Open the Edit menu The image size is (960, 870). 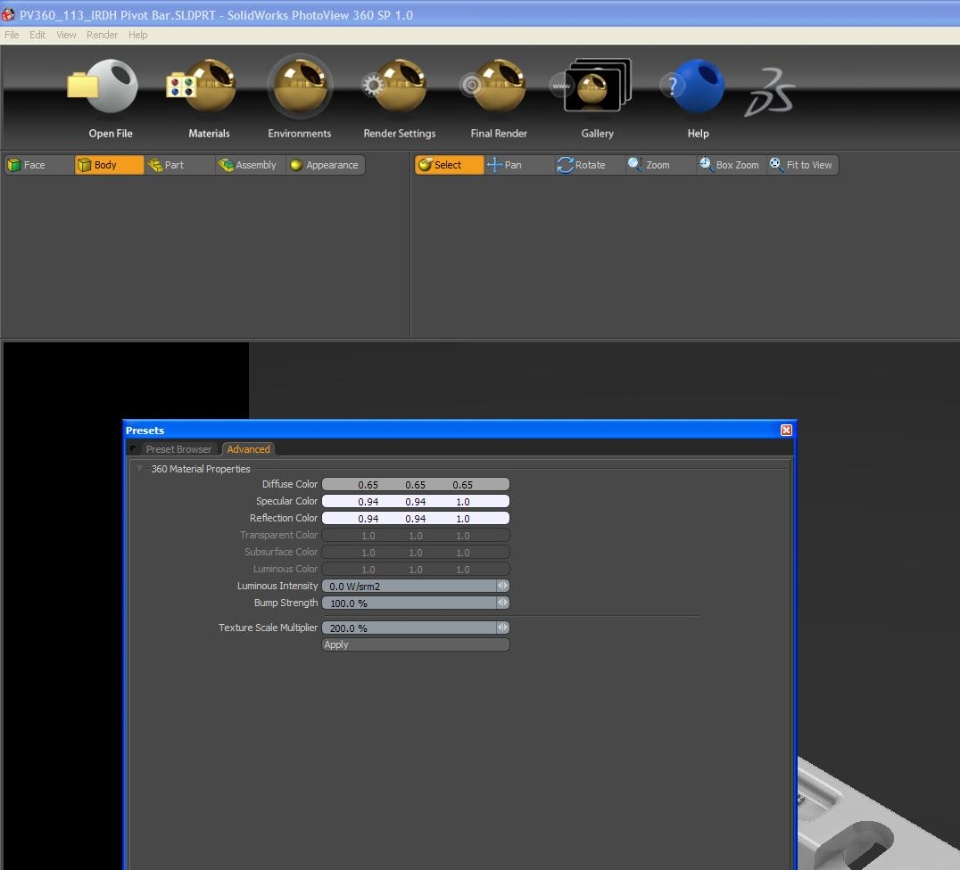(x=37, y=35)
